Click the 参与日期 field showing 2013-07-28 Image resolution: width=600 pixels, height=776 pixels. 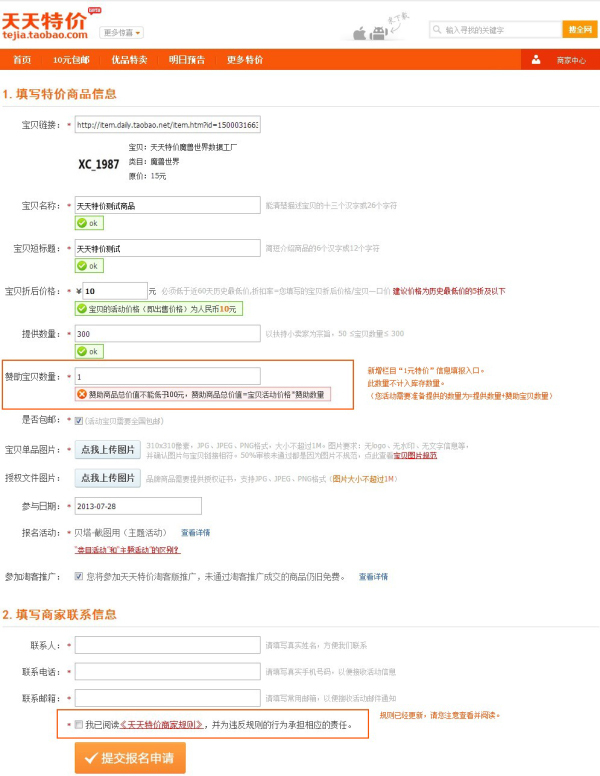tap(138, 506)
